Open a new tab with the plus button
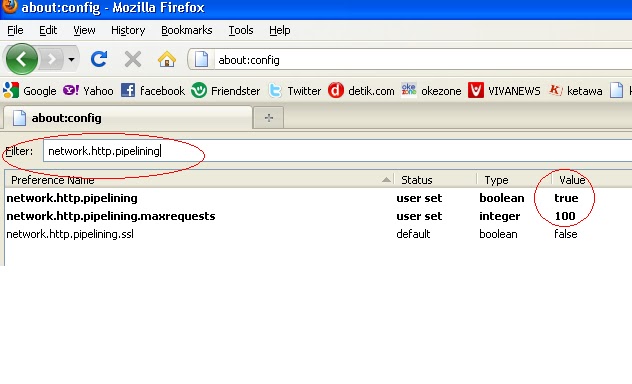Image resolution: width=632 pixels, height=384 pixels. point(269,118)
